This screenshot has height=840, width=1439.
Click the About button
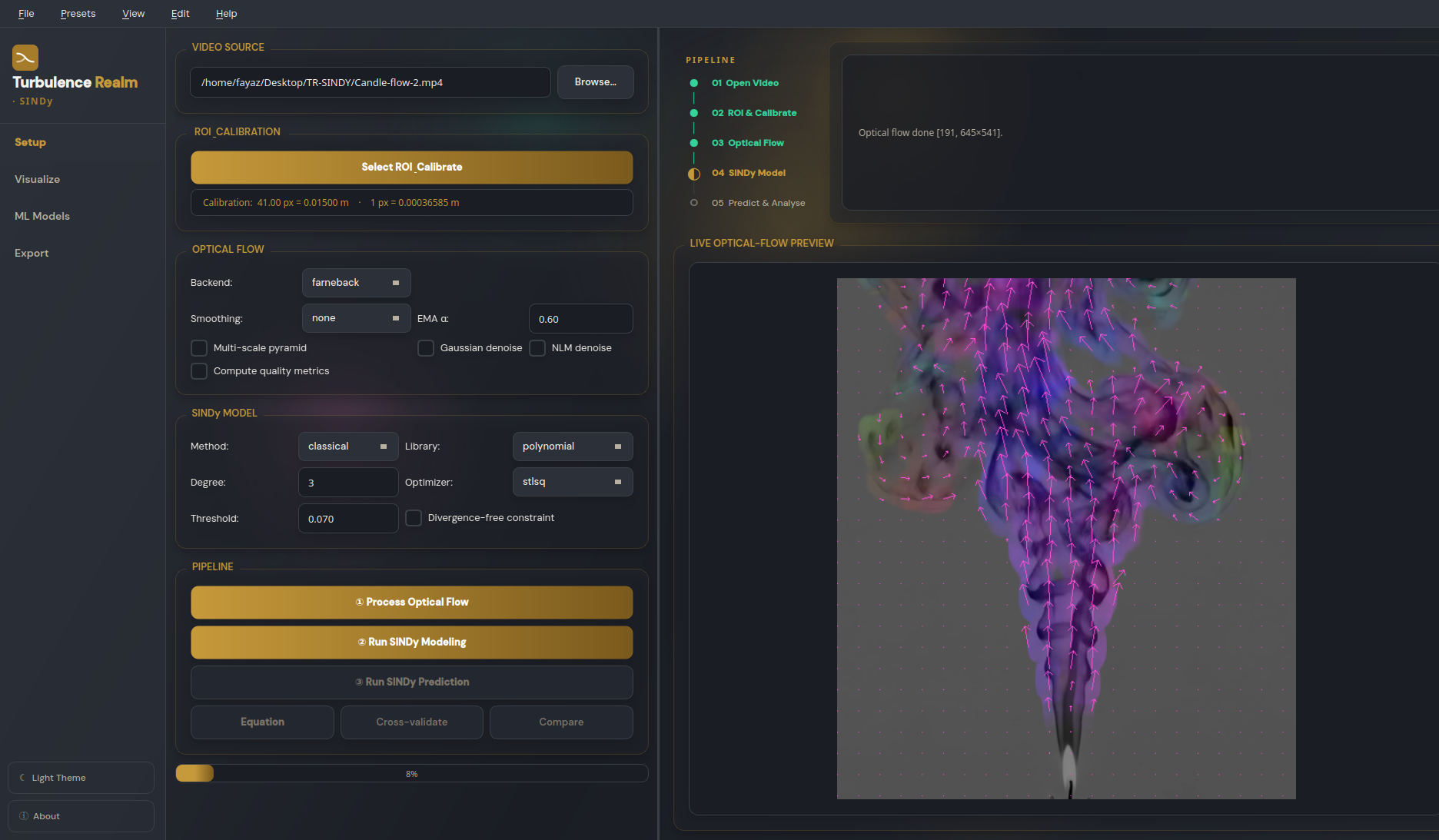[x=81, y=816]
